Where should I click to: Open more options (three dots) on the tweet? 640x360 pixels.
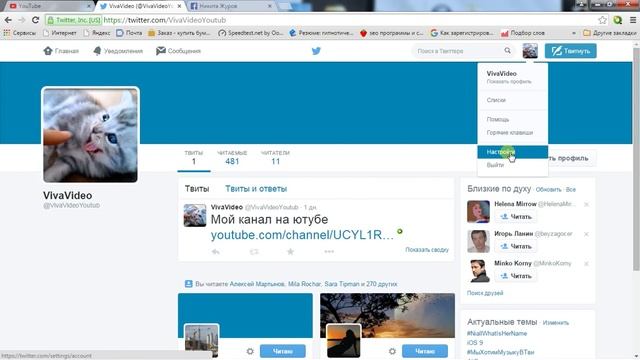[329, 251]
